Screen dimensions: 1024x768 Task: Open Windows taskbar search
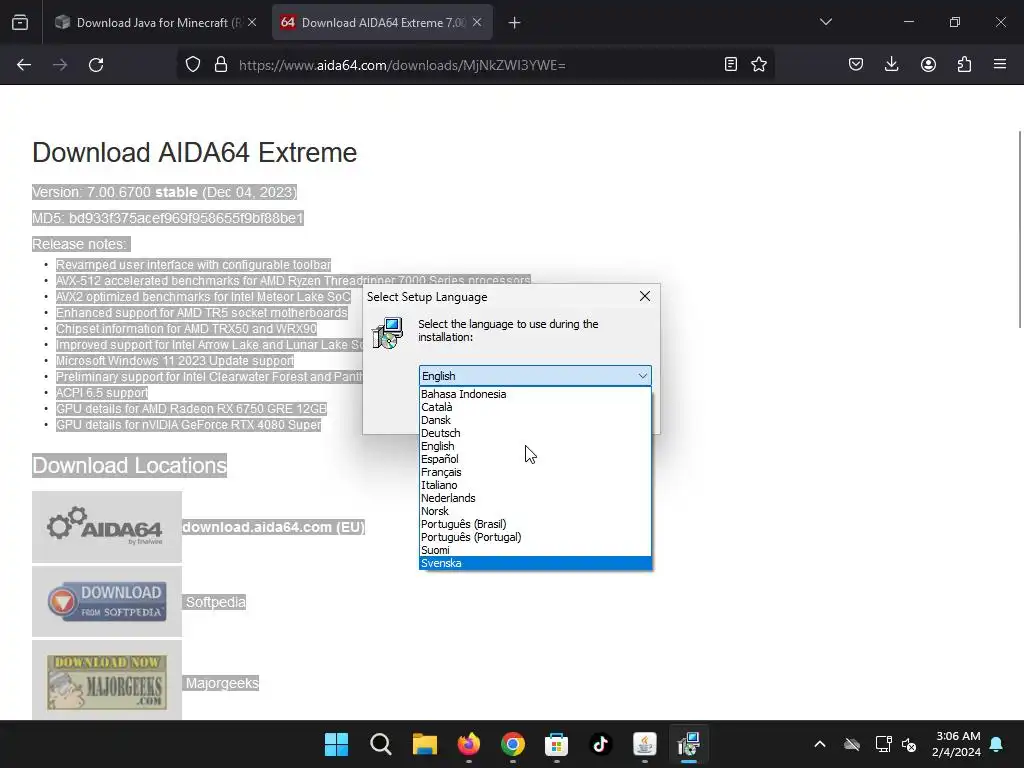381,744
